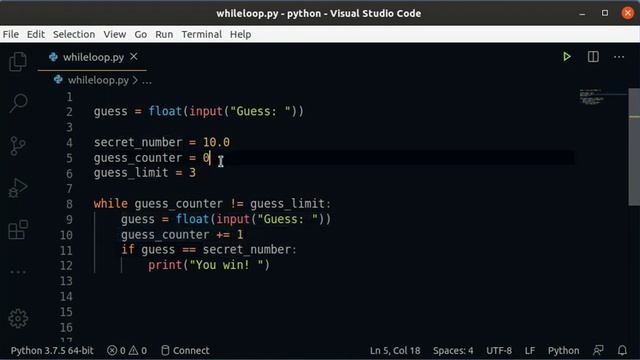The width and height of the screenshot is (640, 360).
Task: Click the Connect status bar item
Action: 185,351
